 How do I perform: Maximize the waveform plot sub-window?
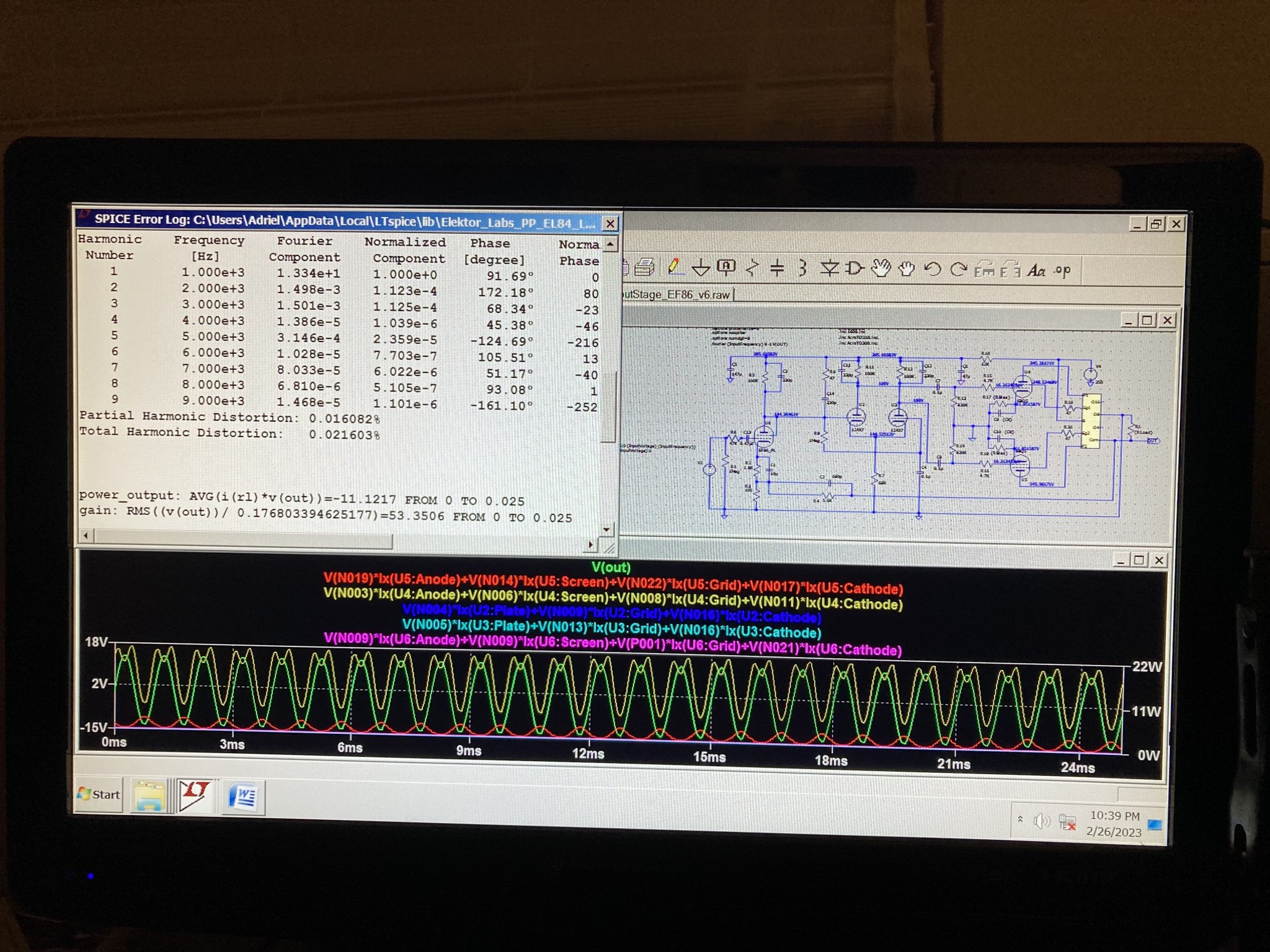(1139, 560)
